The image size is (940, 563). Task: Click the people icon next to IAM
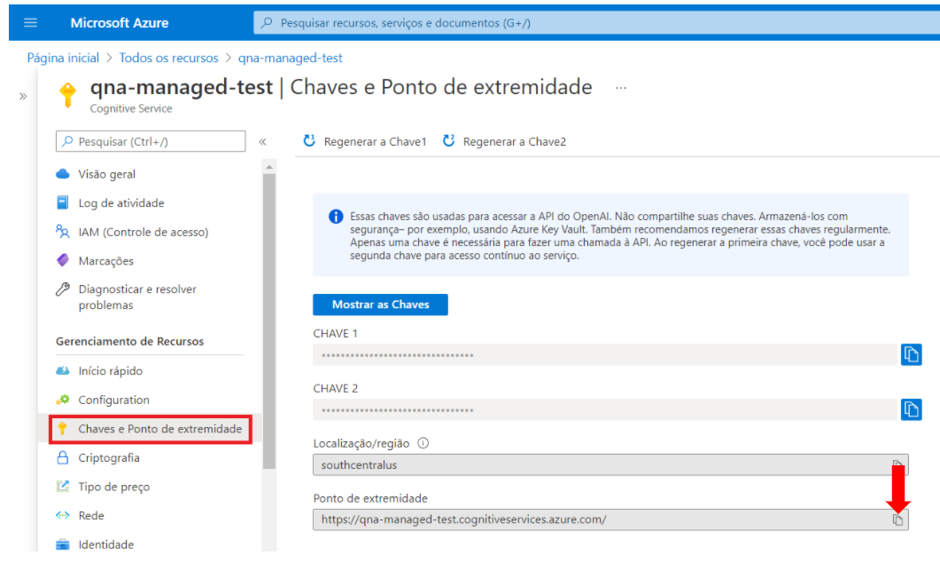pos(62,231)
